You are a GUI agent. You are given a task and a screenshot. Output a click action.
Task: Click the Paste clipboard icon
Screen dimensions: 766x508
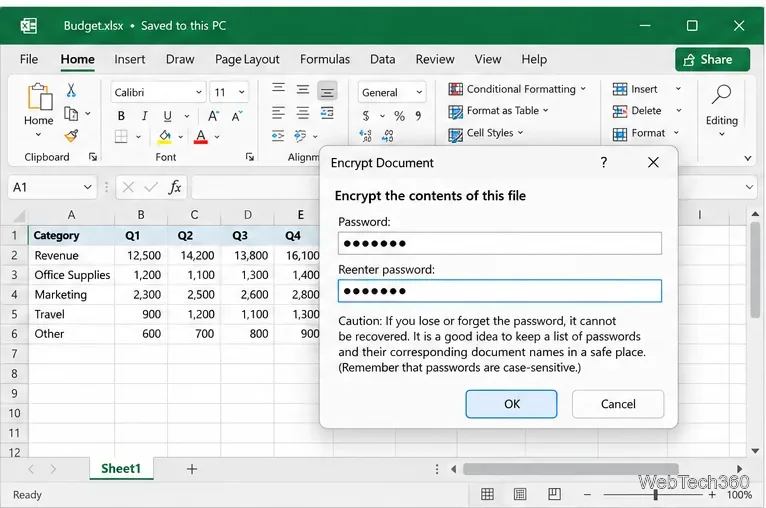click(x=40, y=97)
